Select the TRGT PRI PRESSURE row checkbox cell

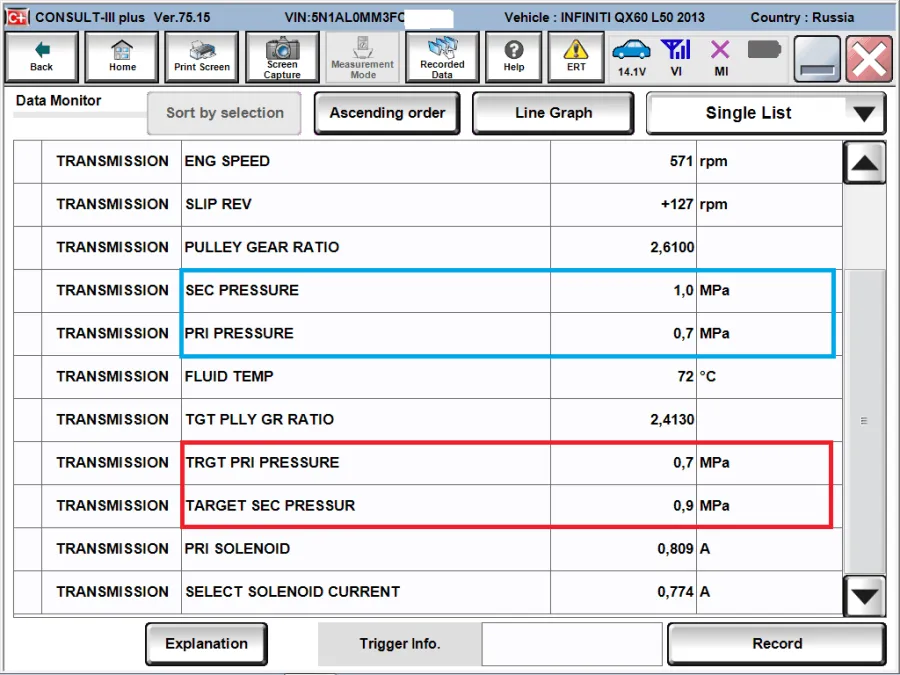click(x=28, y=463)
